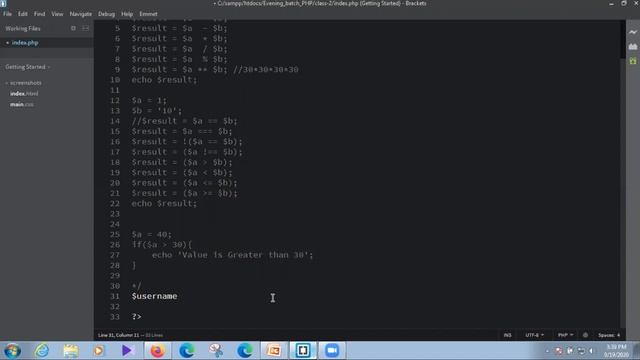This screenshot has height=360, width=640.
Task: Open the Find menu
Action: (40, 14)
